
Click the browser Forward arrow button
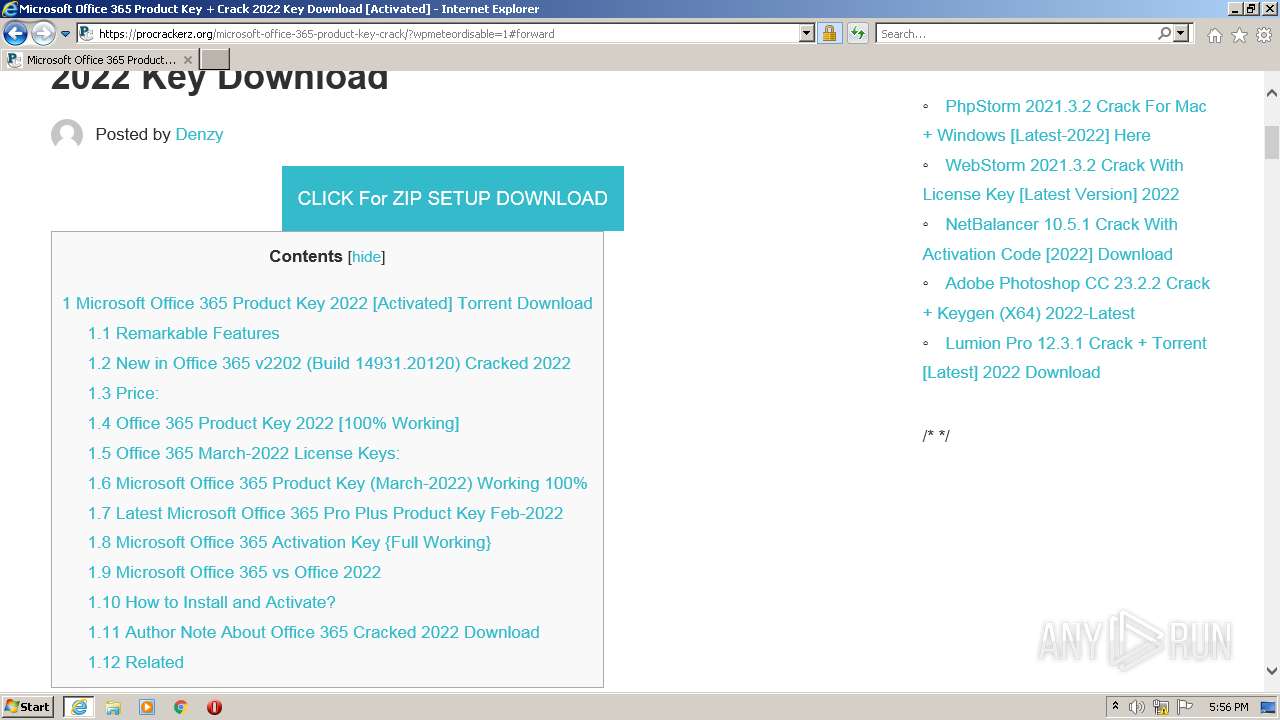[43, 33]
